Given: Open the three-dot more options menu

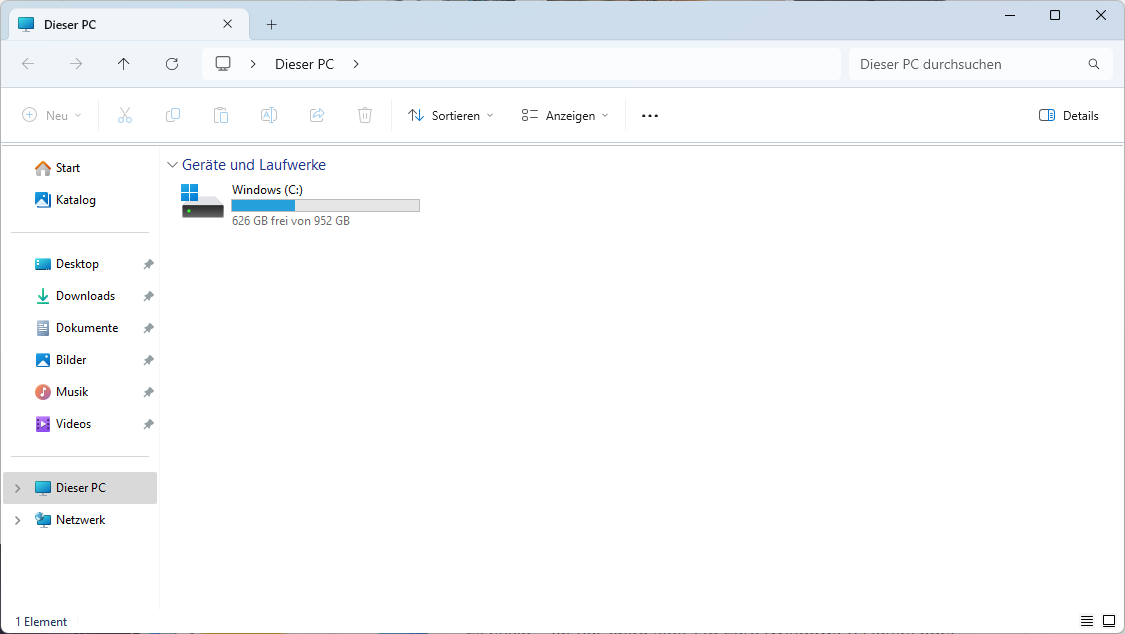Looking at the screenshot, I should [x=650, y=115].
